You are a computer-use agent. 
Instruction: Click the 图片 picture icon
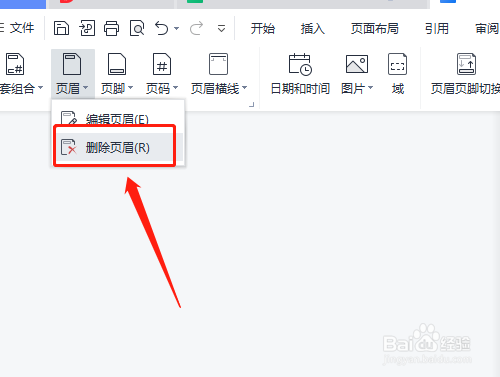pyautogui.click(x=357, y=64)
